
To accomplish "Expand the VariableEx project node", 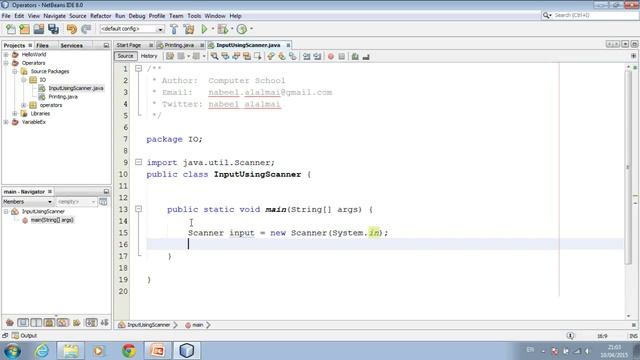I will 6,122.
